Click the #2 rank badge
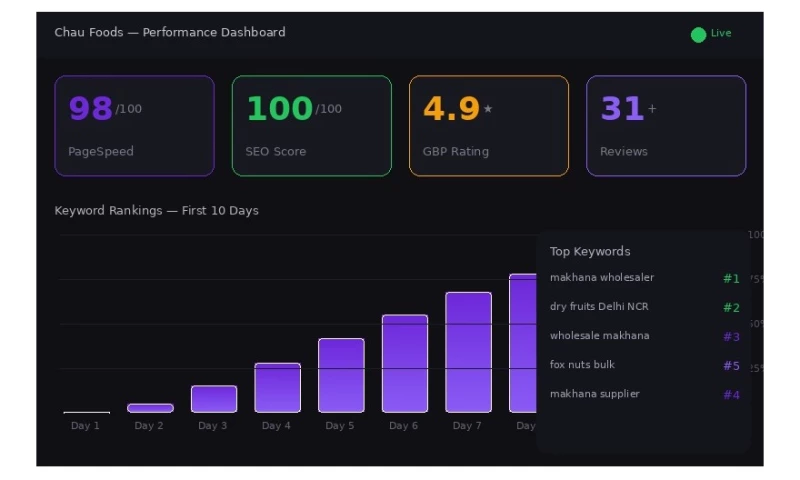The width and height of the screenshot is (800, 480). point(731,308)
